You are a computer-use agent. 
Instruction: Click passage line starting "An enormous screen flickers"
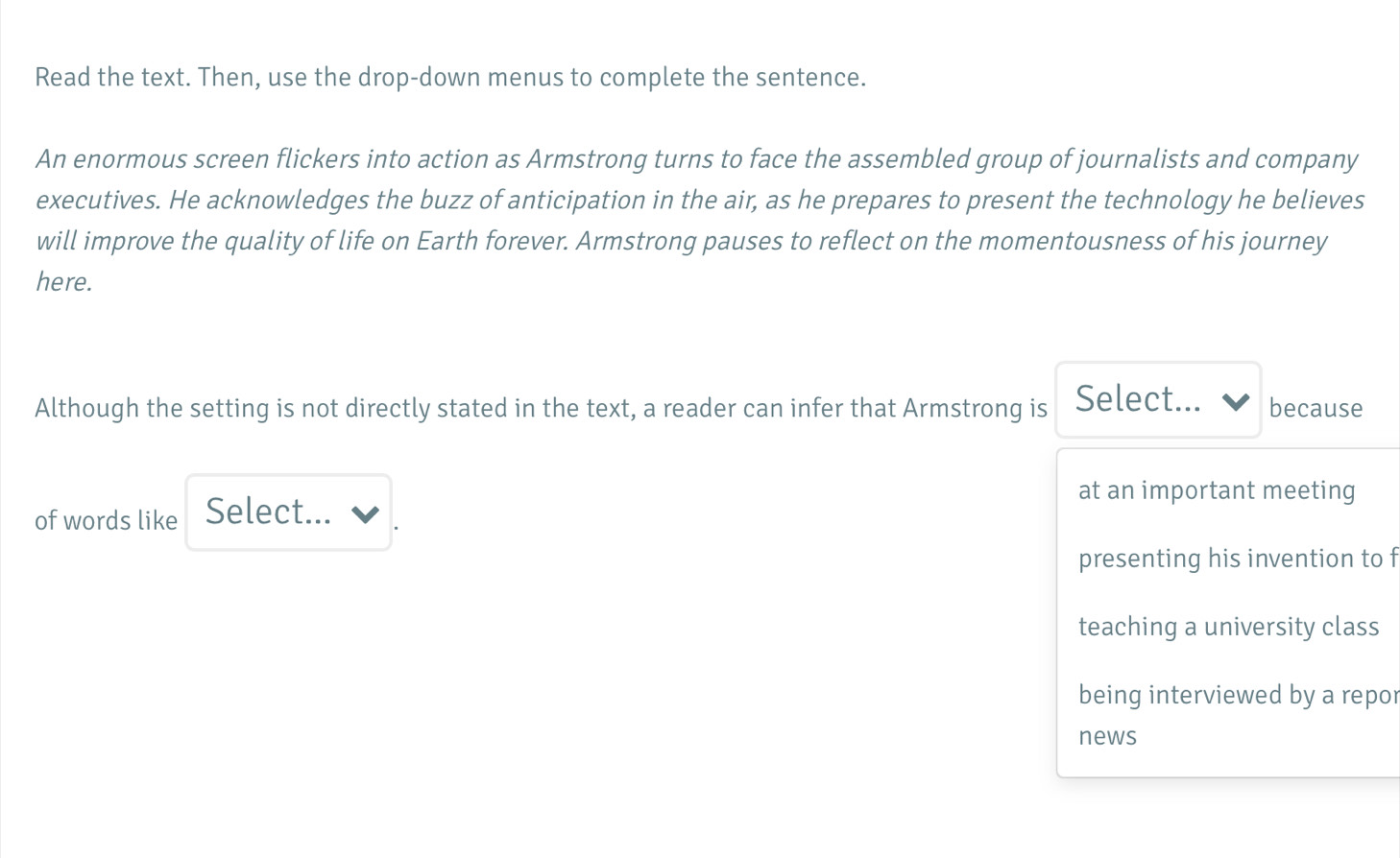(x=696, y=159)
